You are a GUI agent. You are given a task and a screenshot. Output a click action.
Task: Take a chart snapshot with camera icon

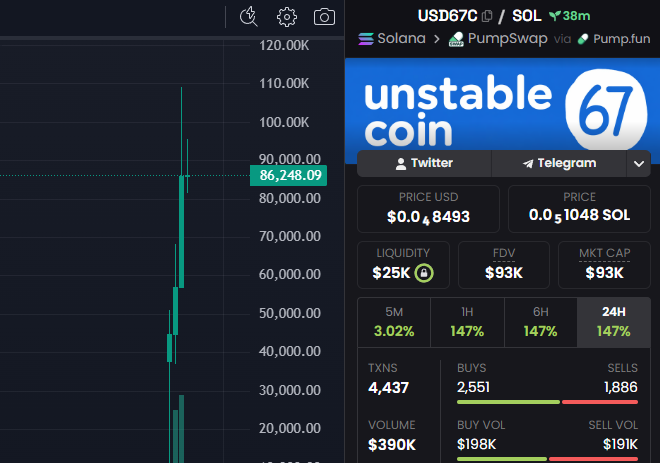324,17
